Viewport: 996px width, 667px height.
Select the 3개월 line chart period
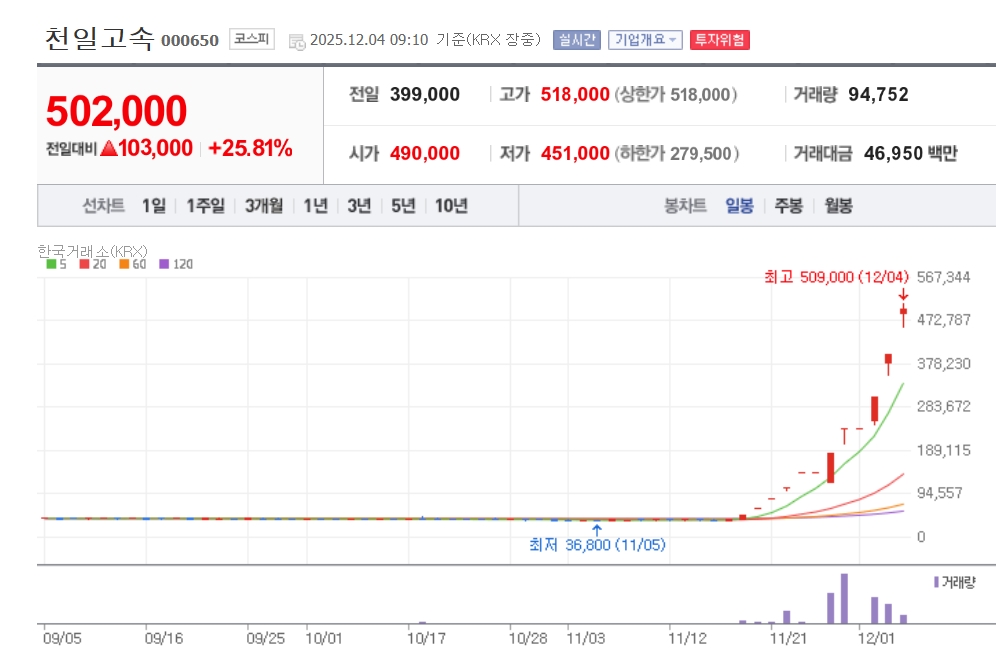pos(264,206)
